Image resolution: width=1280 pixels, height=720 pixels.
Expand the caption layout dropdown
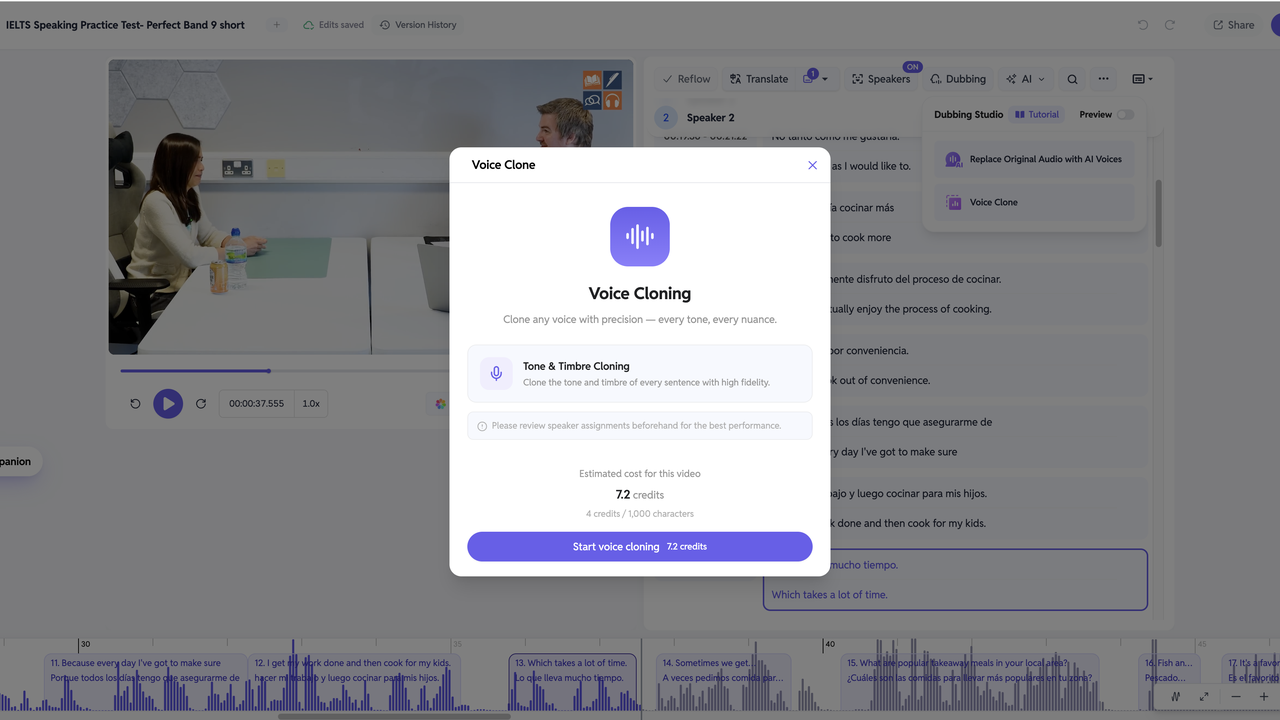1142,79
